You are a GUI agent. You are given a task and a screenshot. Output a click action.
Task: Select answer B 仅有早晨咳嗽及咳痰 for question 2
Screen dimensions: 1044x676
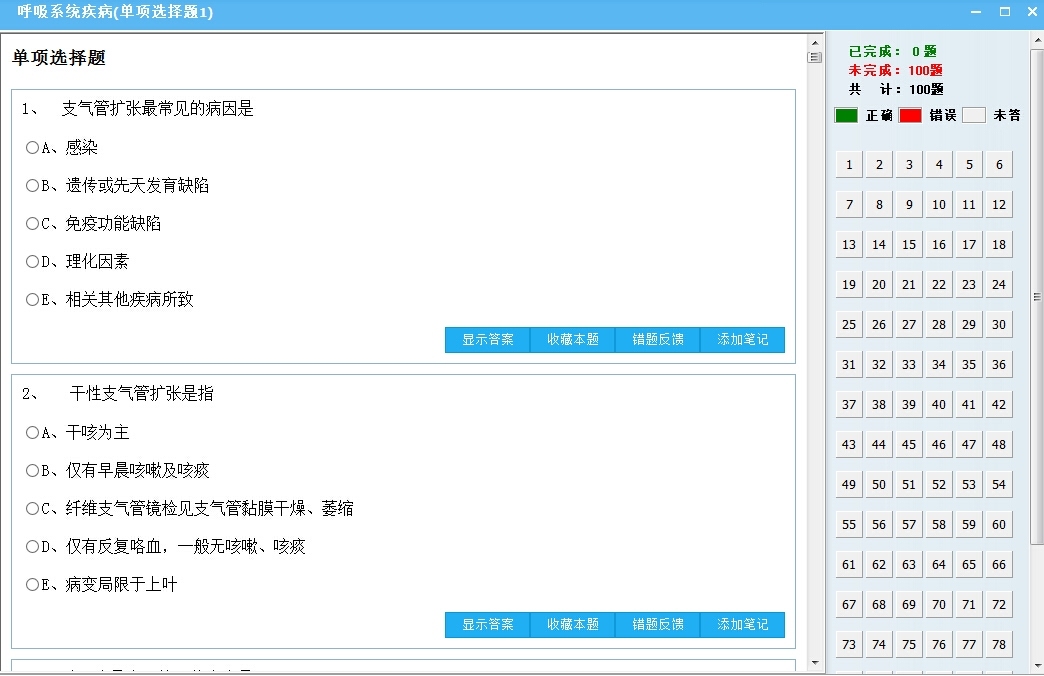[32, 470]
